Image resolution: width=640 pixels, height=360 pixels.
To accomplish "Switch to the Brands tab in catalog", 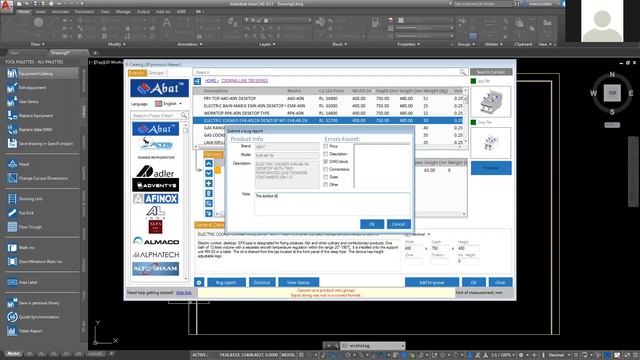I will [x=137, y=73].
